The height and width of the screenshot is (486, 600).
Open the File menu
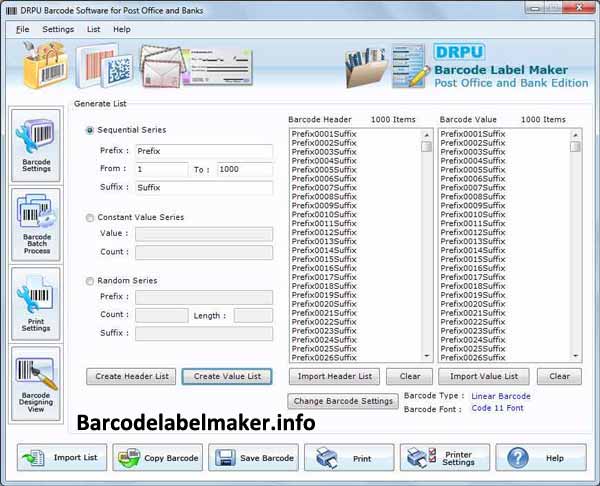click(x=23, y=29)
